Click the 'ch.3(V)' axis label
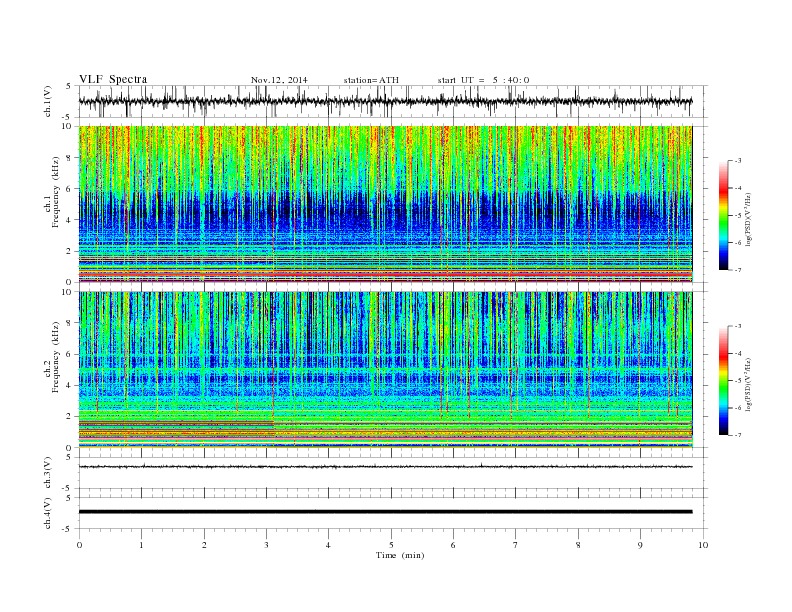 (48, 473)
